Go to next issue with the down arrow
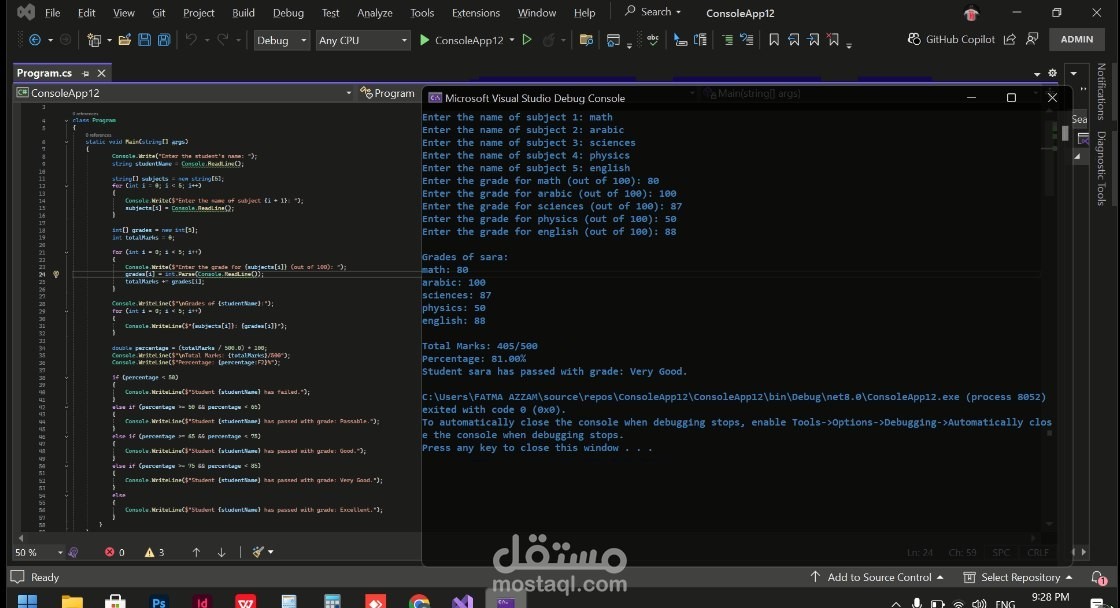 pyautogui.click(x=221, y=552)
